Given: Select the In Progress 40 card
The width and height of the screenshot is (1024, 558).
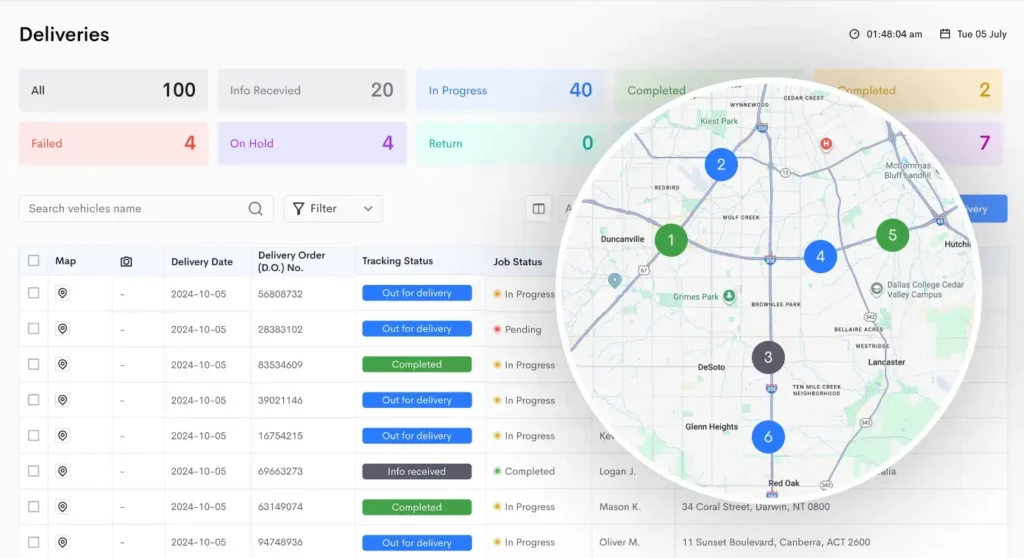Looking at the screenshot, I should [511, 90].
